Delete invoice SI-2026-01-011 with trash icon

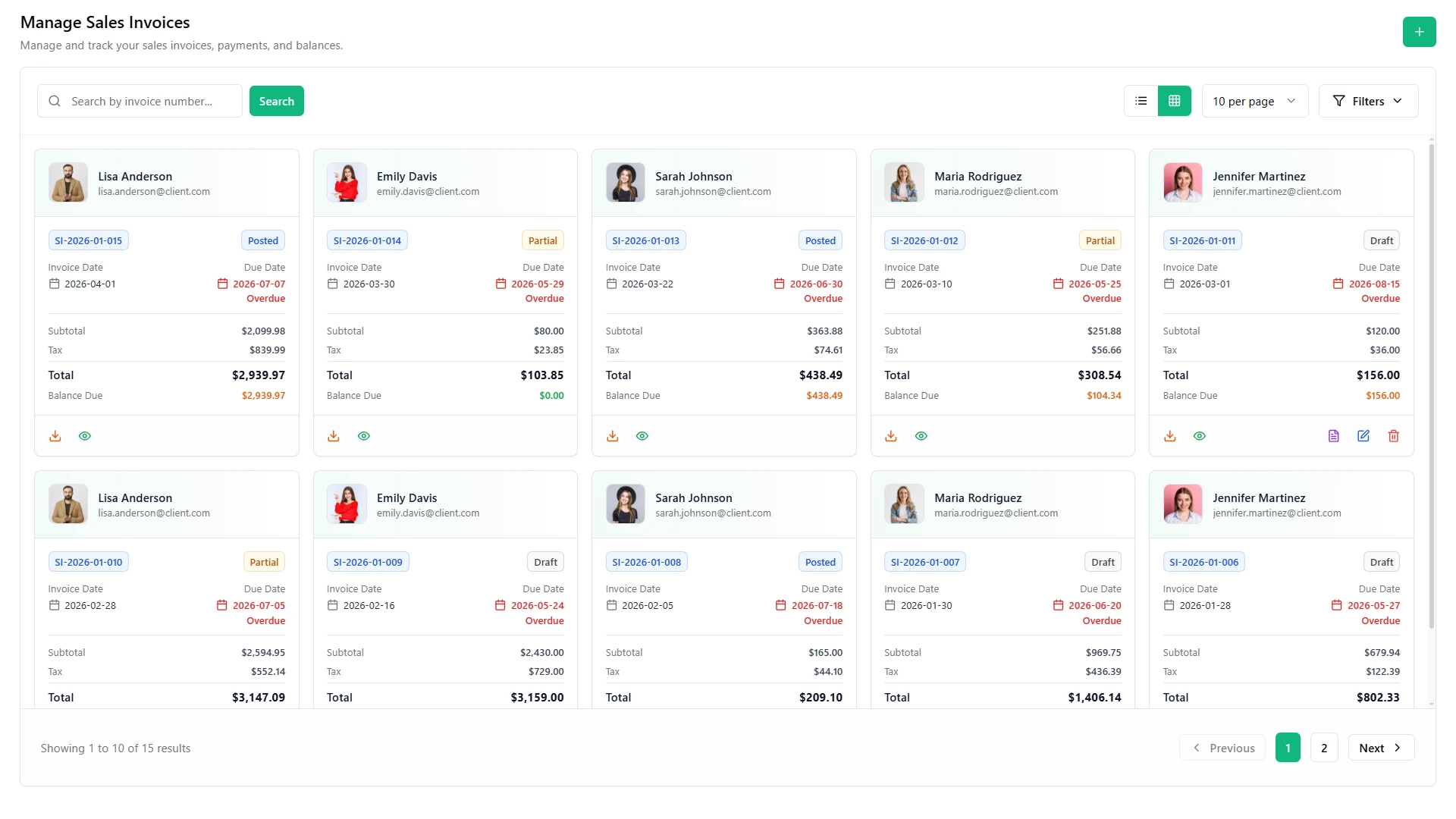coord(1394,436)
